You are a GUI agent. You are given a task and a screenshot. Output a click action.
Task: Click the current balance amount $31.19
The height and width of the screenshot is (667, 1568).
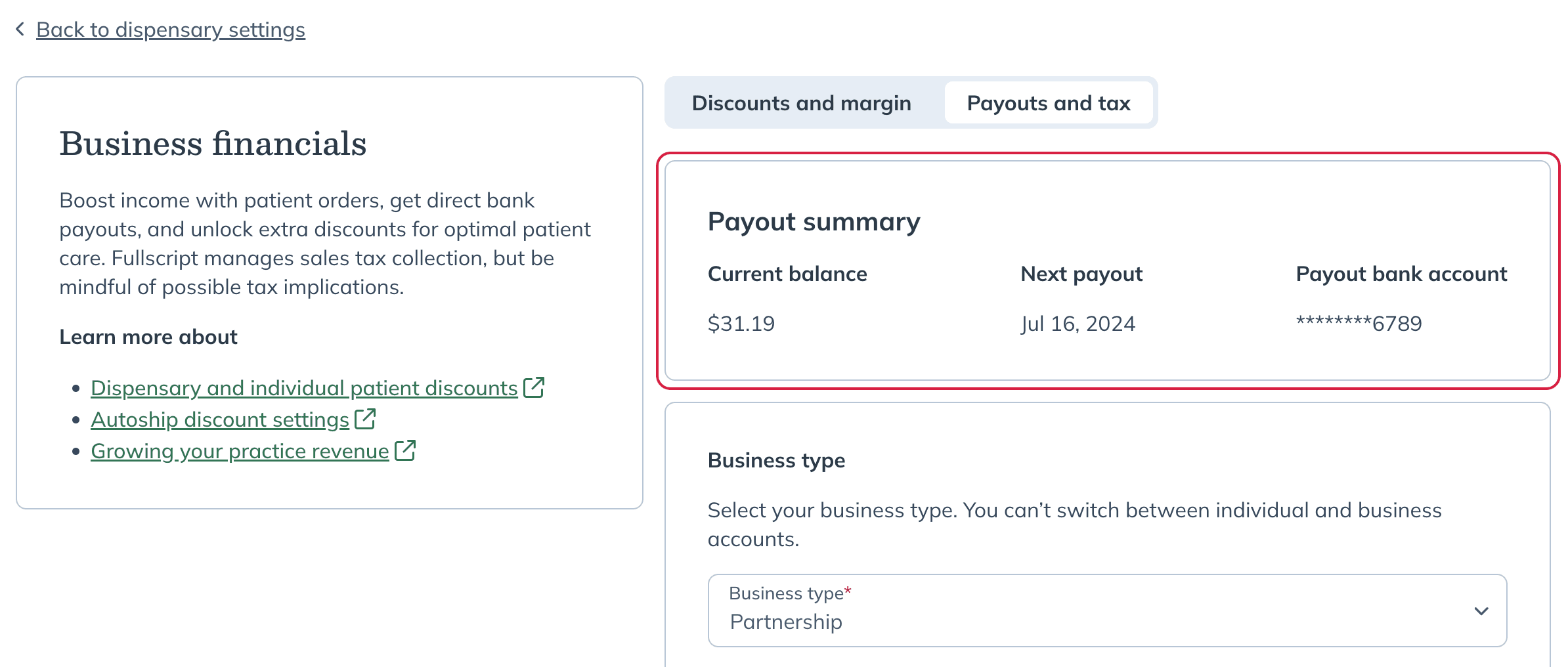pyautogui.click(x=741, y=324)
